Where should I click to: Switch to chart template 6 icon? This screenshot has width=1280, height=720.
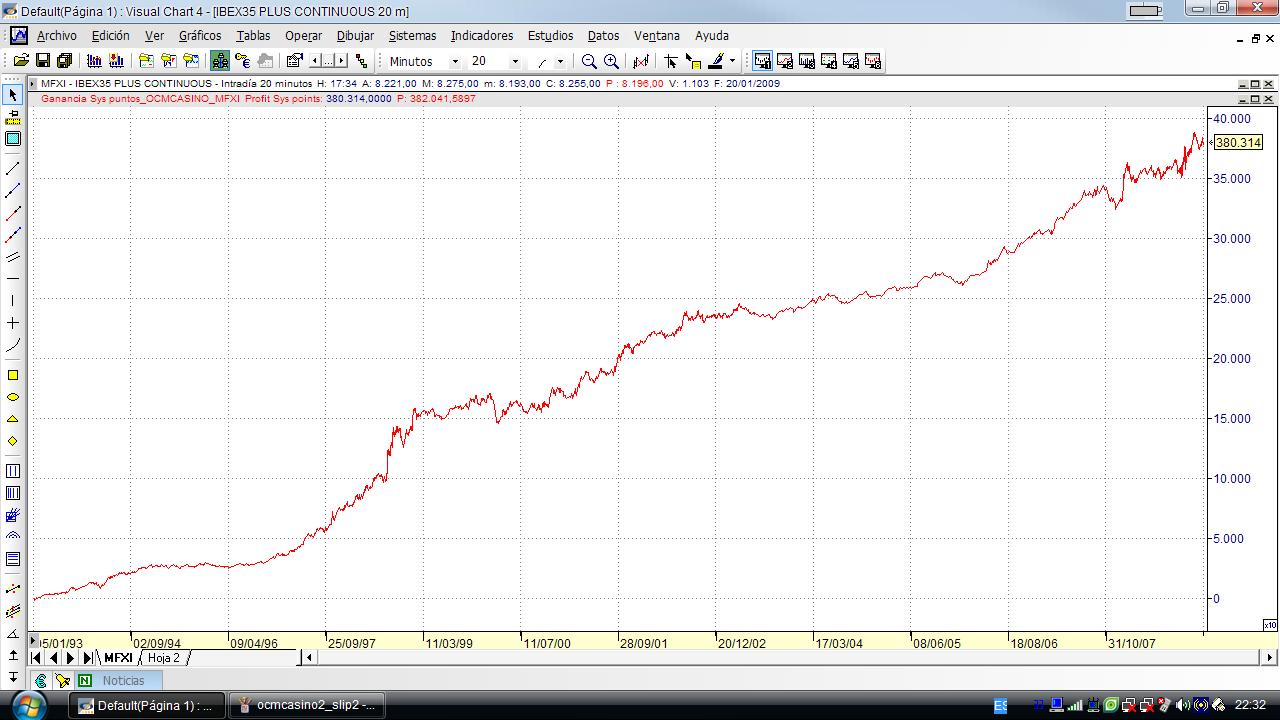873,61
